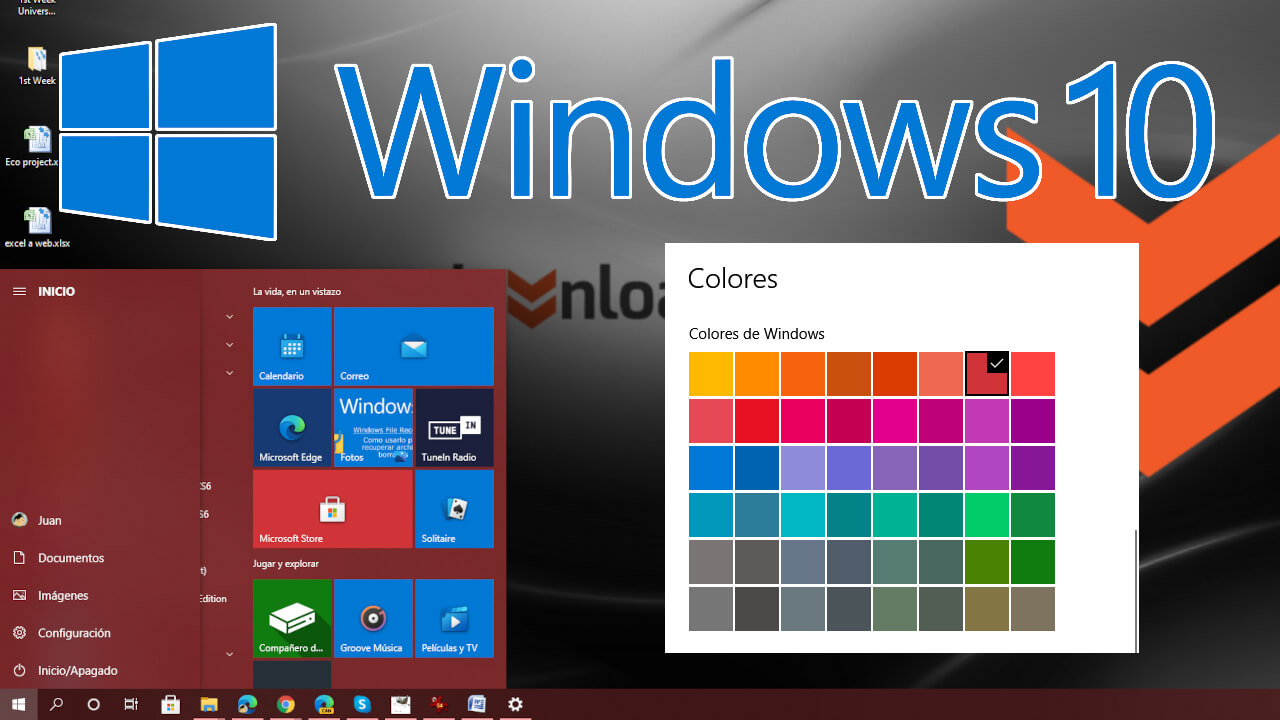Open File Explorer from the taskbar

click(x=209, y=704)
